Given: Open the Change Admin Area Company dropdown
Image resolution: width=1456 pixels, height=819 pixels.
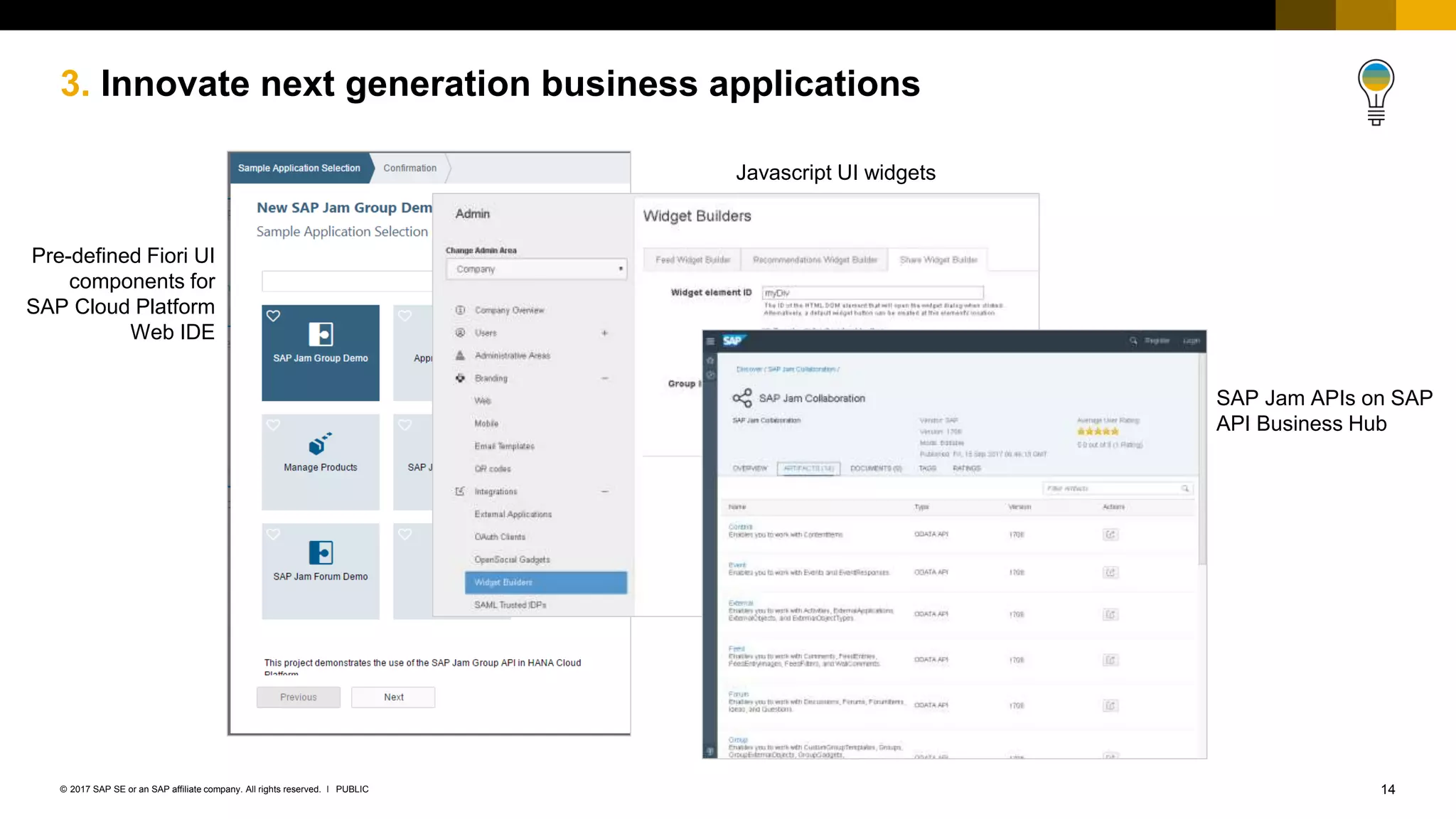Looking at the screenshot, I should coord(537,269).
